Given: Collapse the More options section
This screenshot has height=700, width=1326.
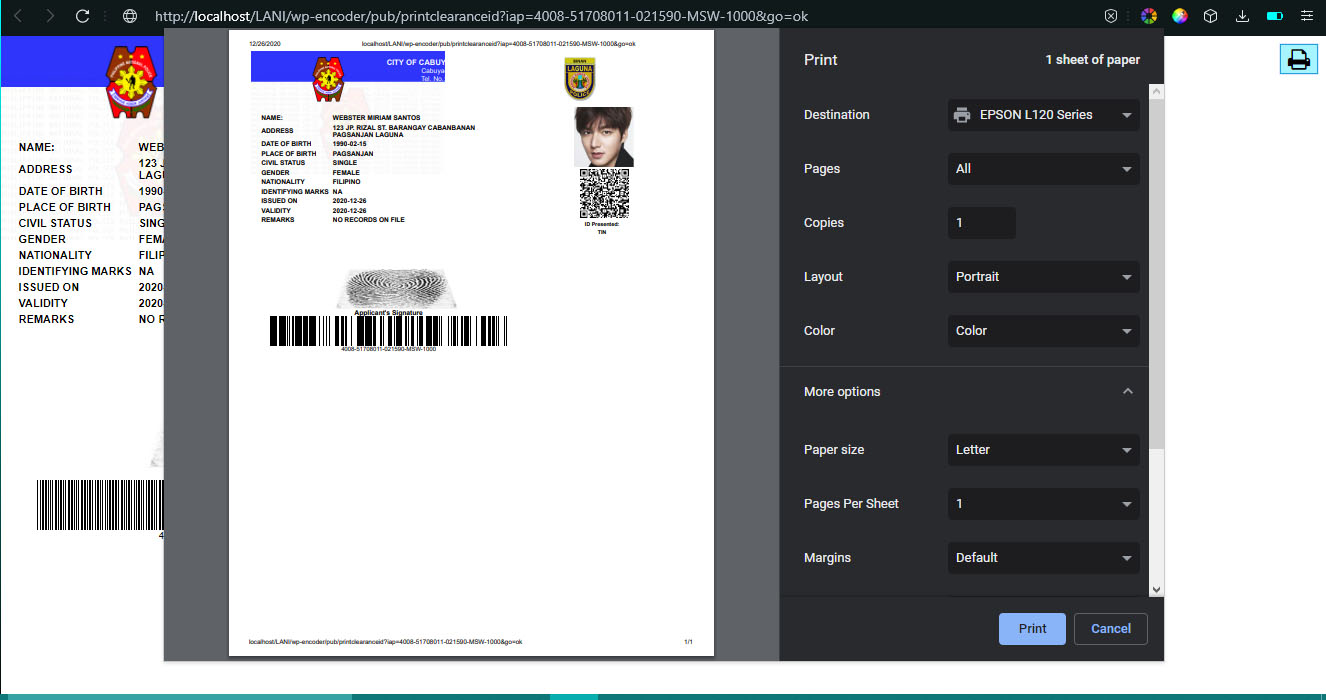Looking at the screenshot, I should click(1127, 392).
